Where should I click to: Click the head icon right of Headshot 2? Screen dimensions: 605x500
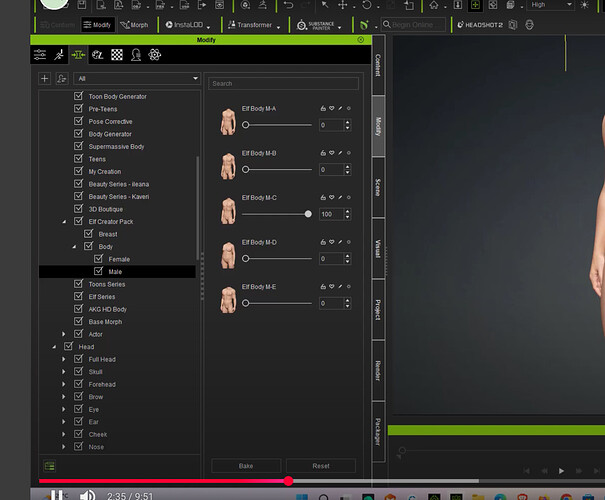pos(529,25)
